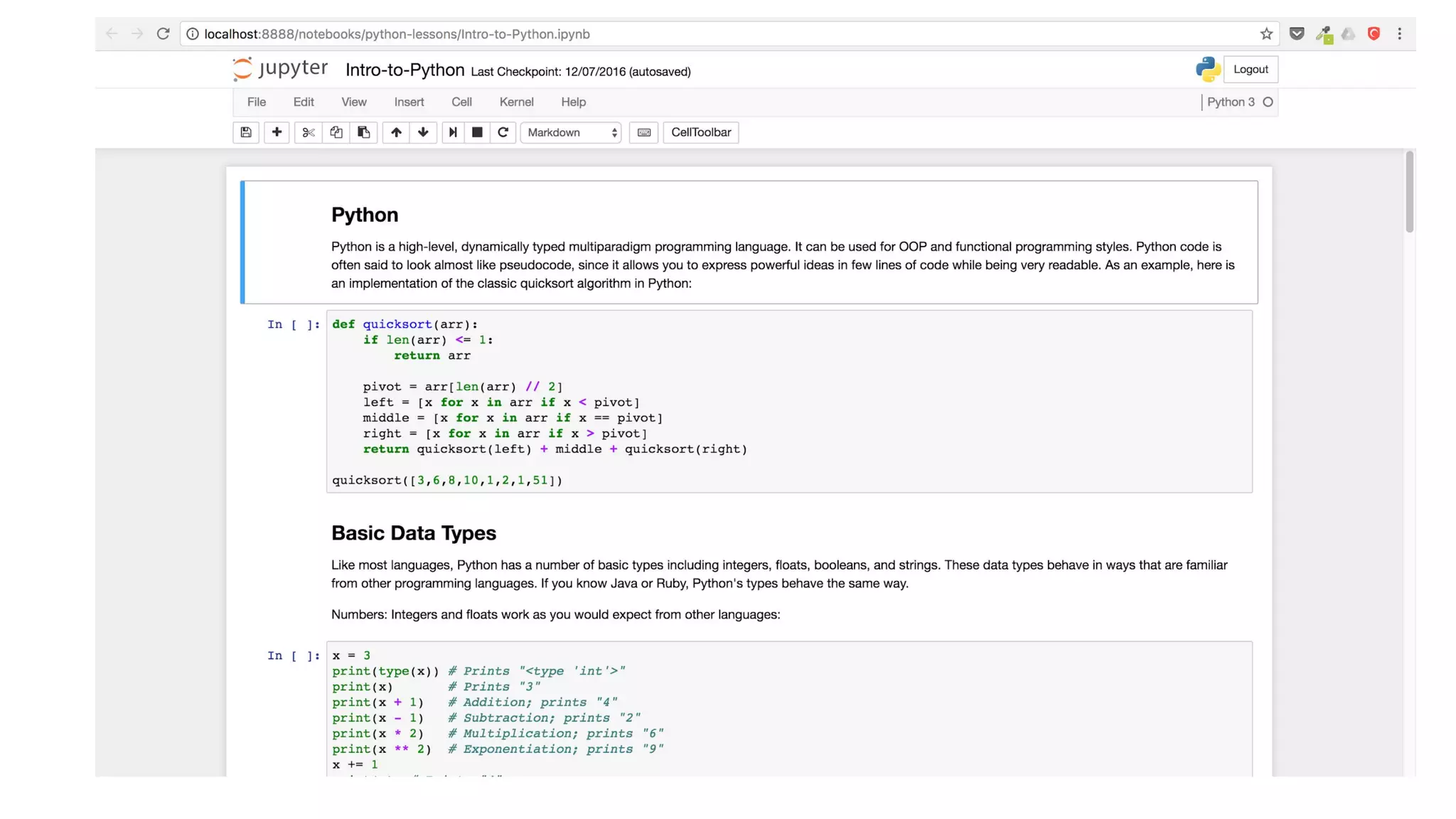Click the CellToolbar button

tap(701, 132)
